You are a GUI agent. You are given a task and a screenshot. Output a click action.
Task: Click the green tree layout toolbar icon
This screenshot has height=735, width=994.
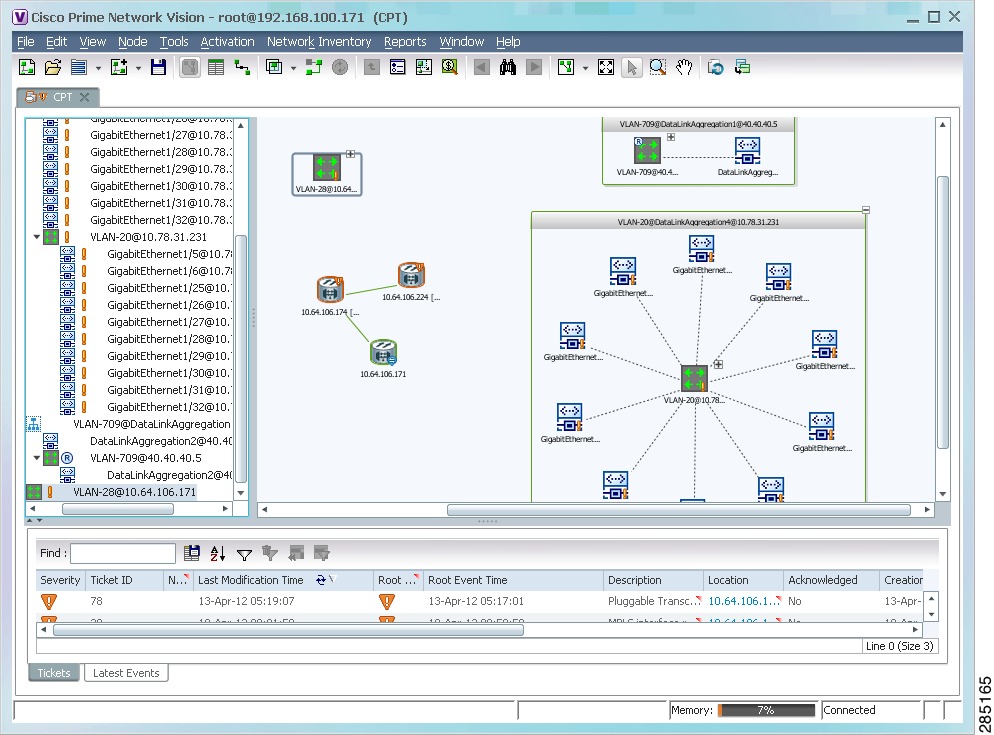(x=566, y=67)
